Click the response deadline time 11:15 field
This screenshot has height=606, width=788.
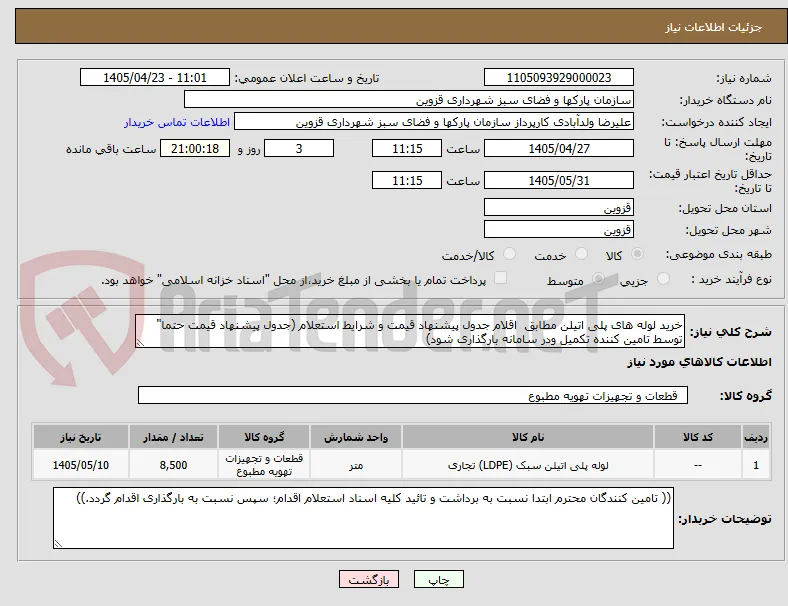pos(407,148)
